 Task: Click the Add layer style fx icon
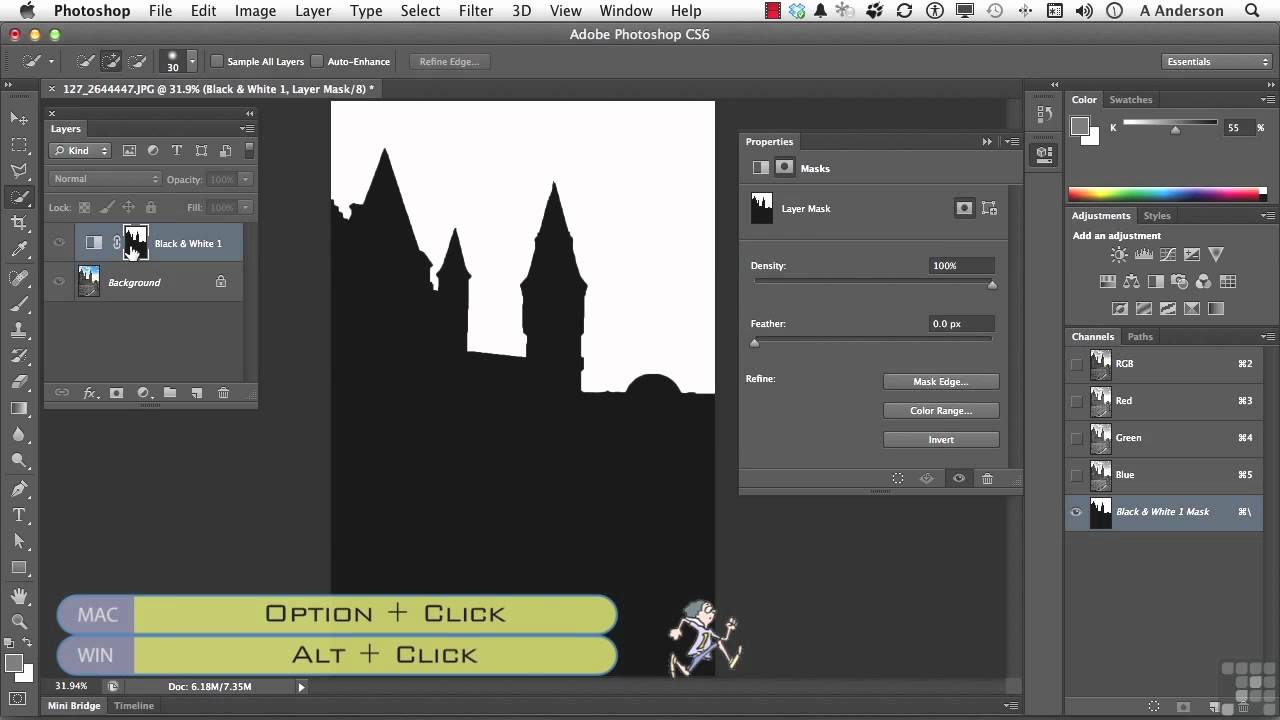[x=90, y=393]
